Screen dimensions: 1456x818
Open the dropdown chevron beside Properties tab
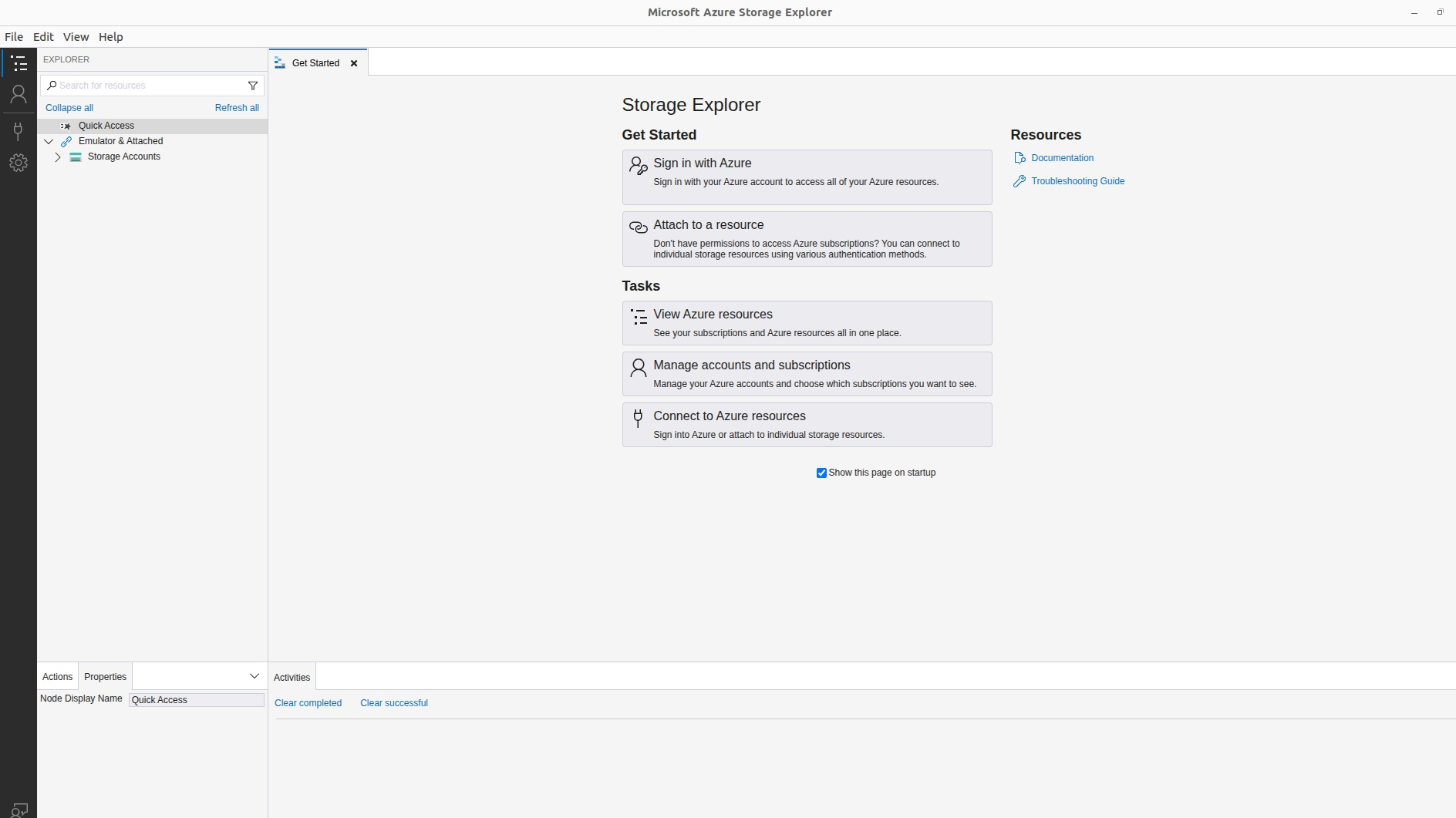click(254, 676)
